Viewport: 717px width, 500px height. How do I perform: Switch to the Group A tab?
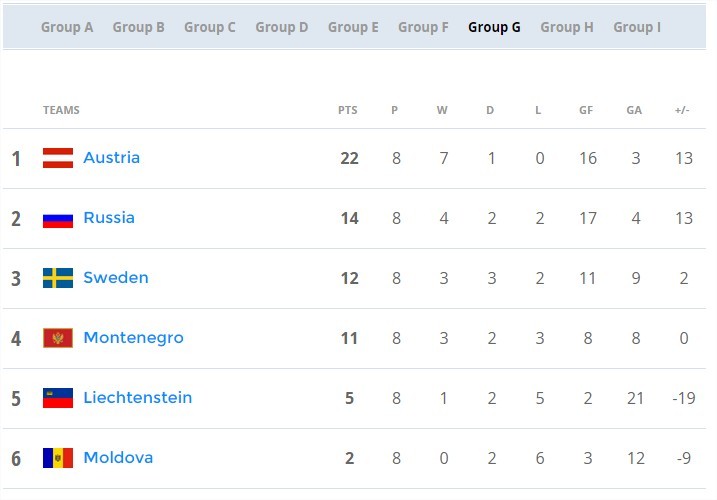point(67,27)
